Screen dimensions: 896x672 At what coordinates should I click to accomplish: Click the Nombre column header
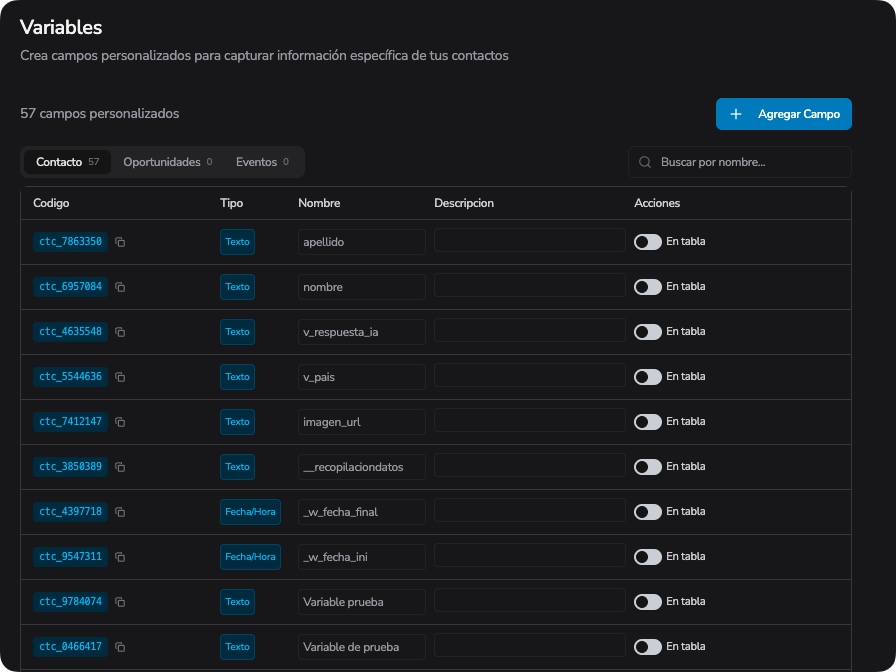pos(319,203)
